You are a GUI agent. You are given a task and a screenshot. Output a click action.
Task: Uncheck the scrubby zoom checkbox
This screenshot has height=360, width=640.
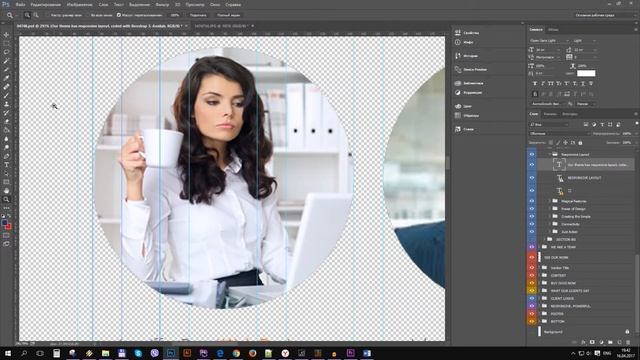tap(119, 15)
